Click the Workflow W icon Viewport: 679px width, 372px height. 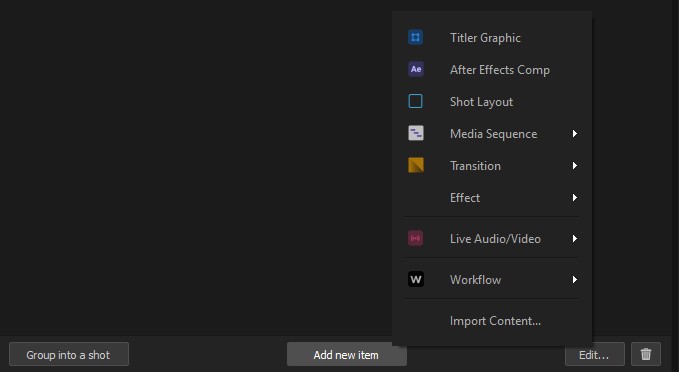pyautogui.click(x=415, y=279)
